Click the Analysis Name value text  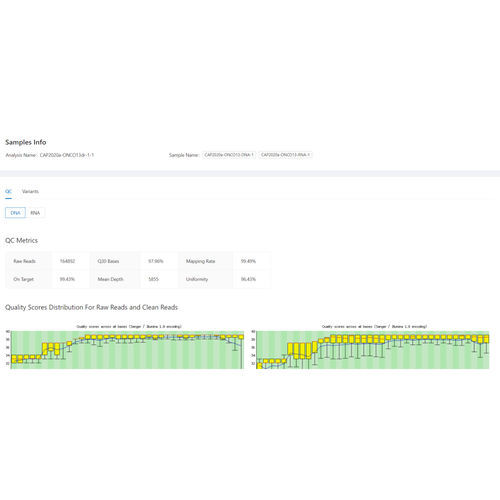[67, 155]
